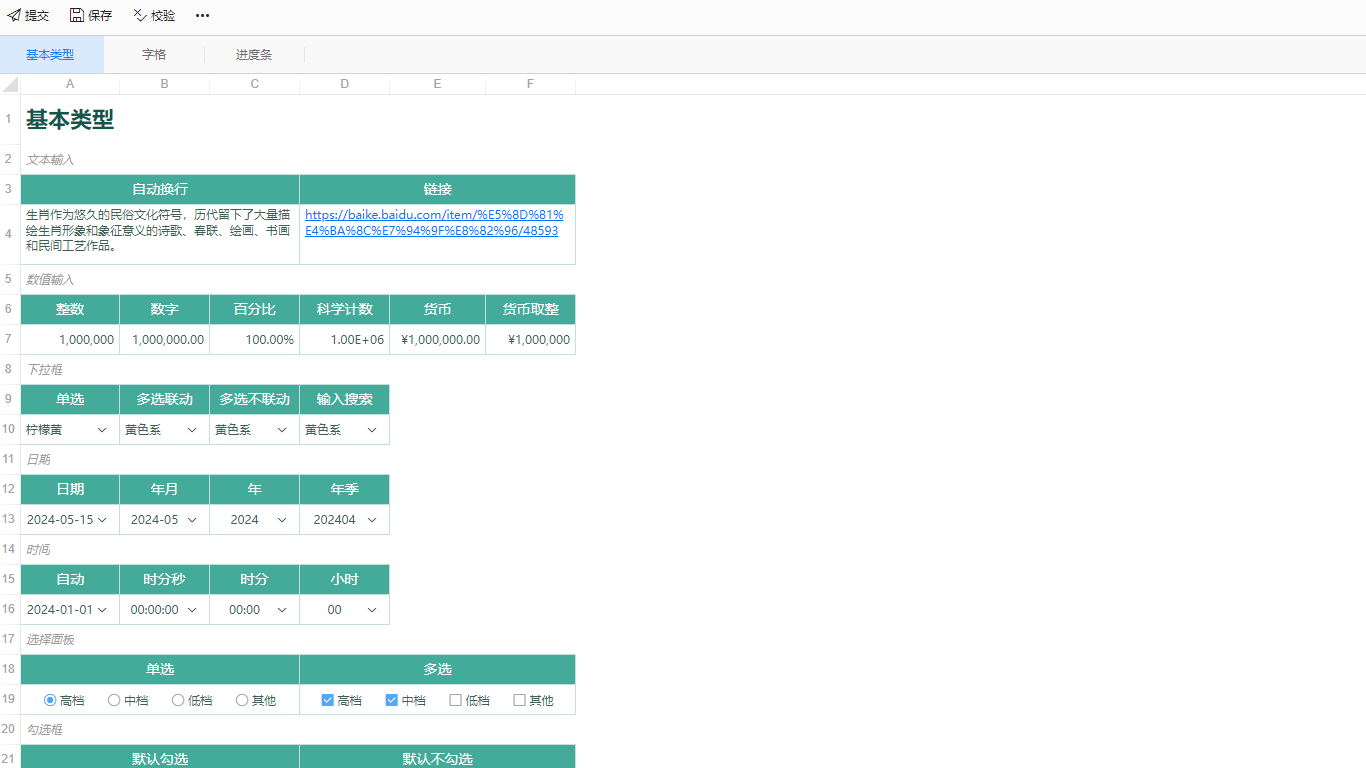Open the 00:00:00 time dropdown
This screenshot has height=768, width=1366.
click(192, 610)
